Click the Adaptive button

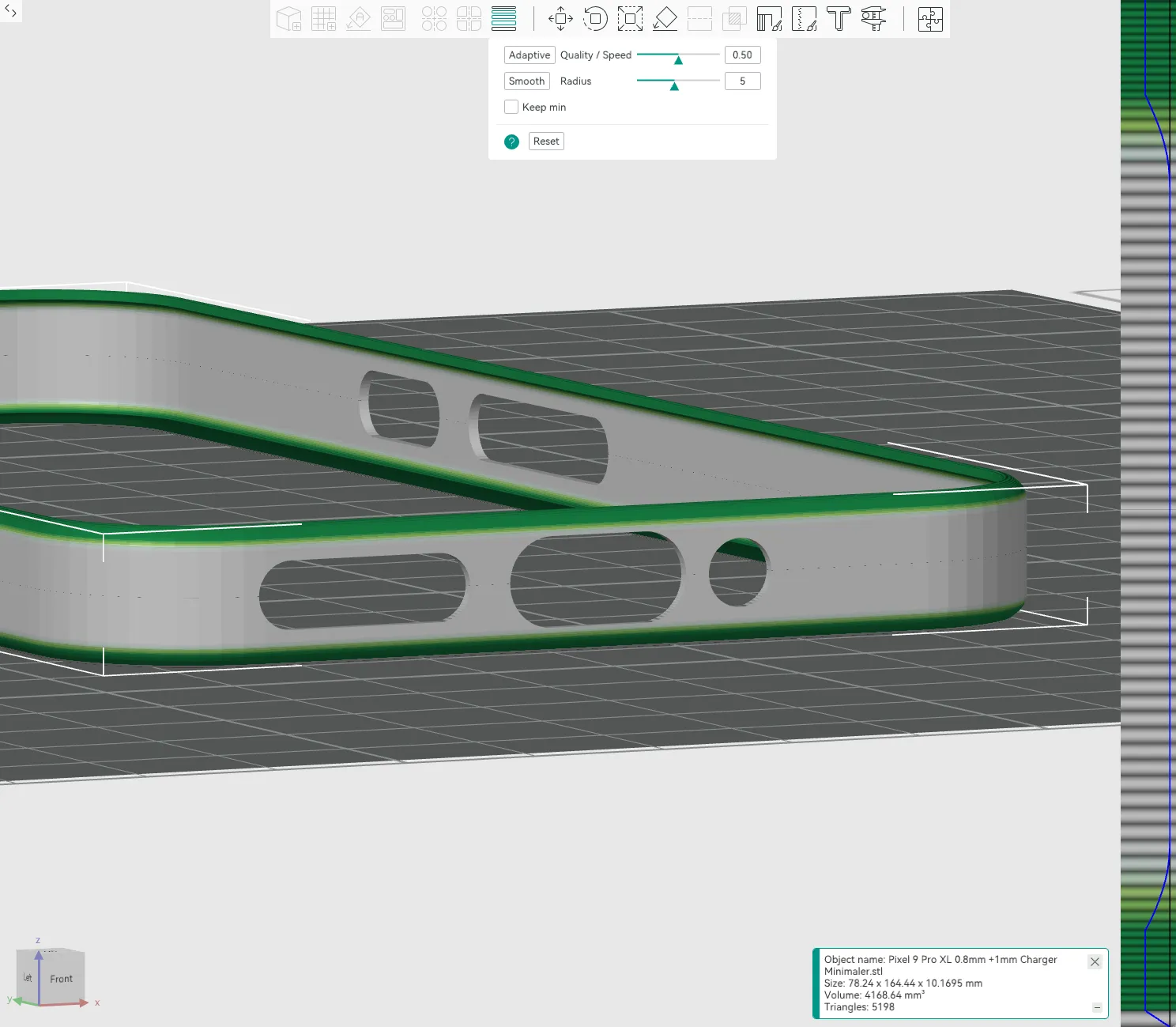pyautogui.click(x=529, y=55)
